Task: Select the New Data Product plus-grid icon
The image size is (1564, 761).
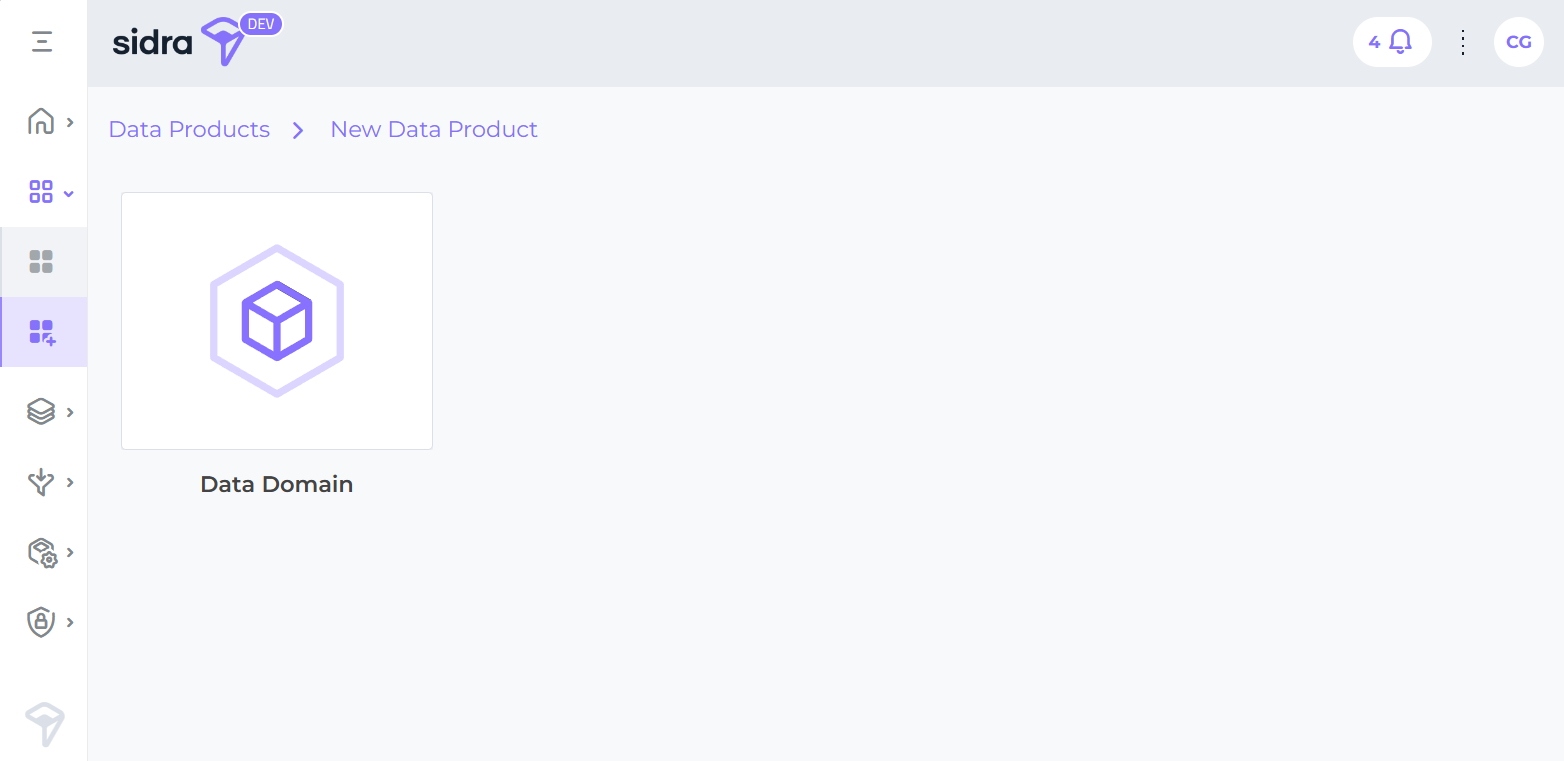Action: click(x=42, y=332)
